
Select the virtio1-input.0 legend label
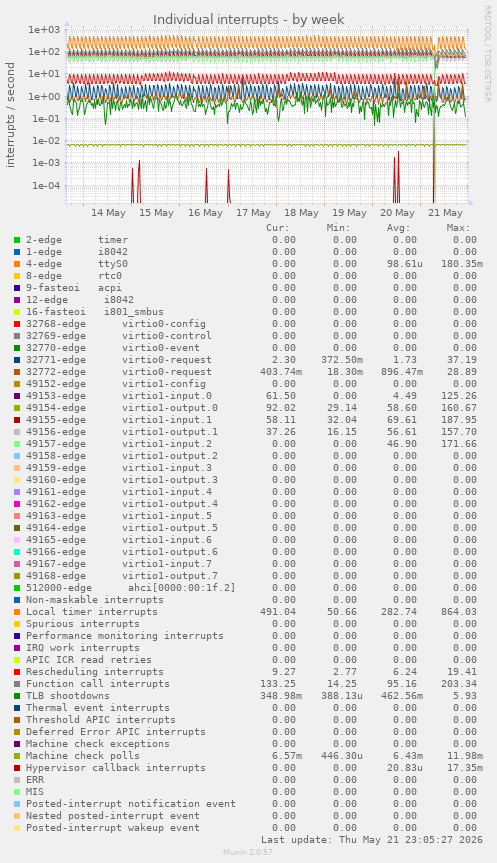coord(167,396)
